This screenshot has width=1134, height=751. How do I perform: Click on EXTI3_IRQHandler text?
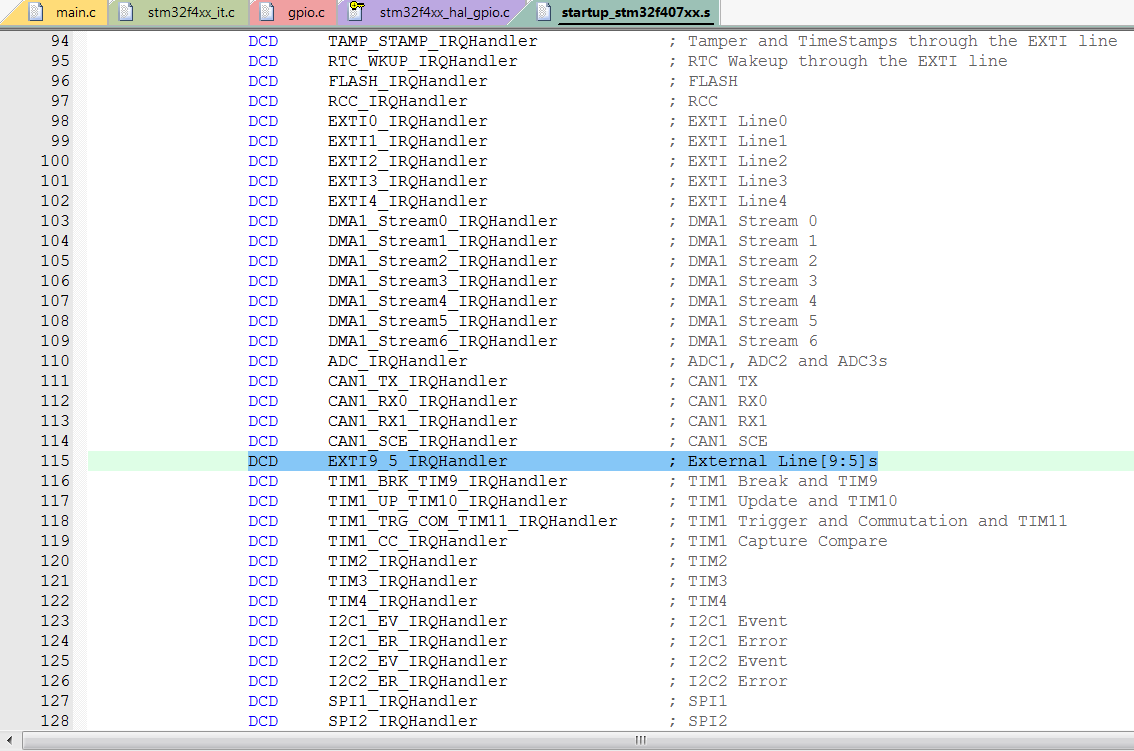click(x=407, y=181)
